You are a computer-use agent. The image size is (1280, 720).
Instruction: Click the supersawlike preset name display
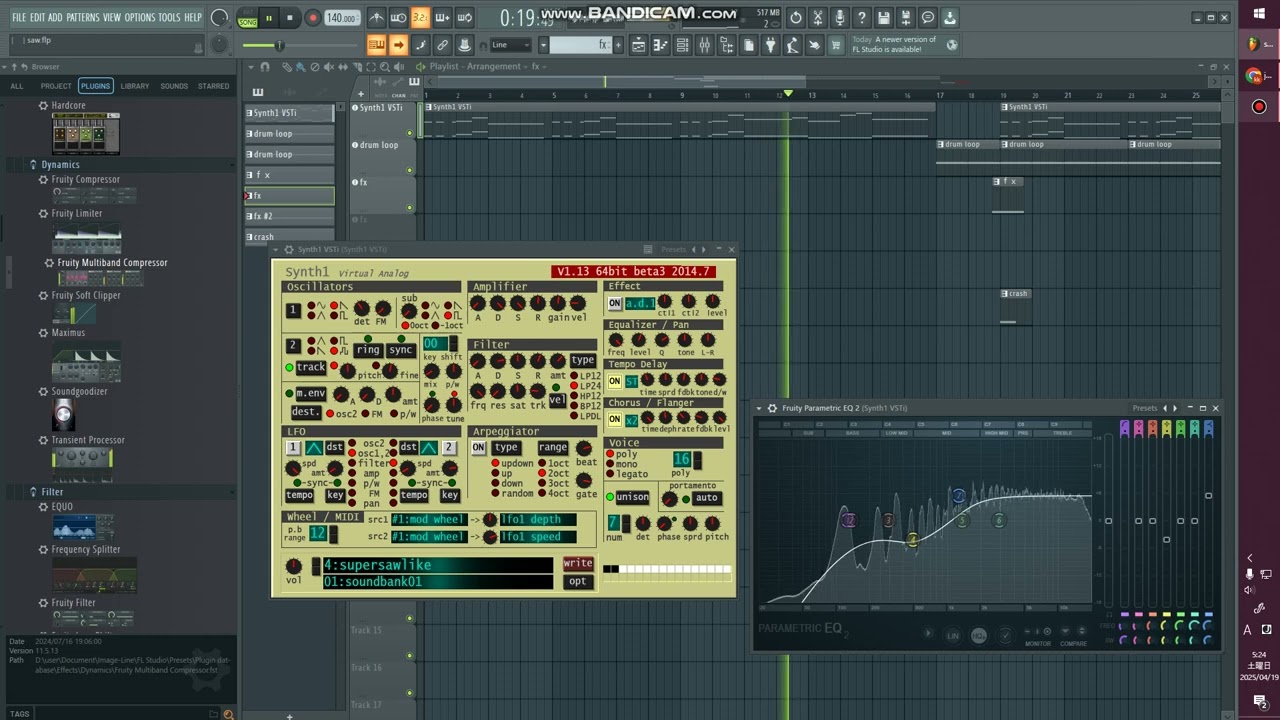pos(437,565)
